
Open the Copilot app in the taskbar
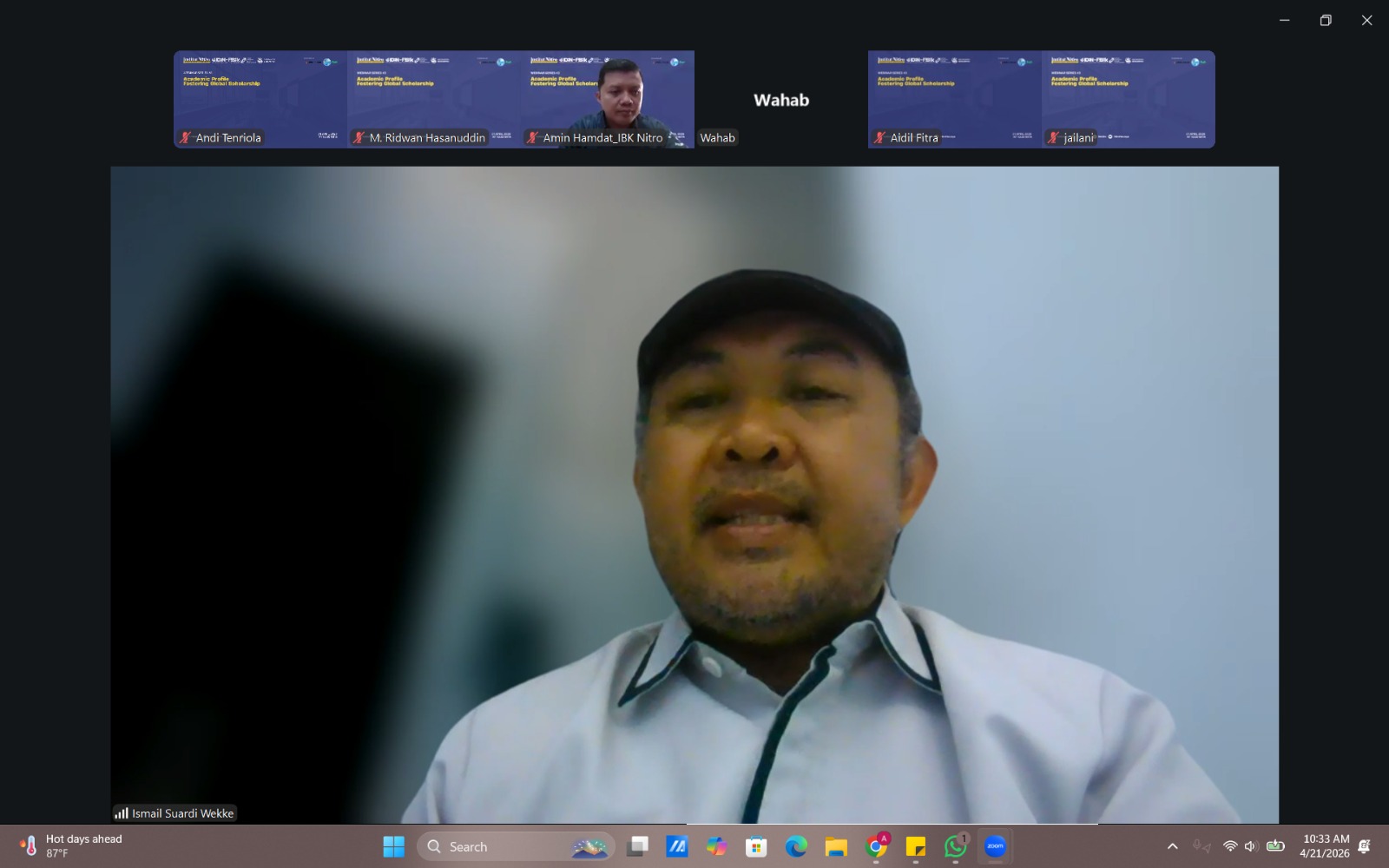tap(716, 846)
